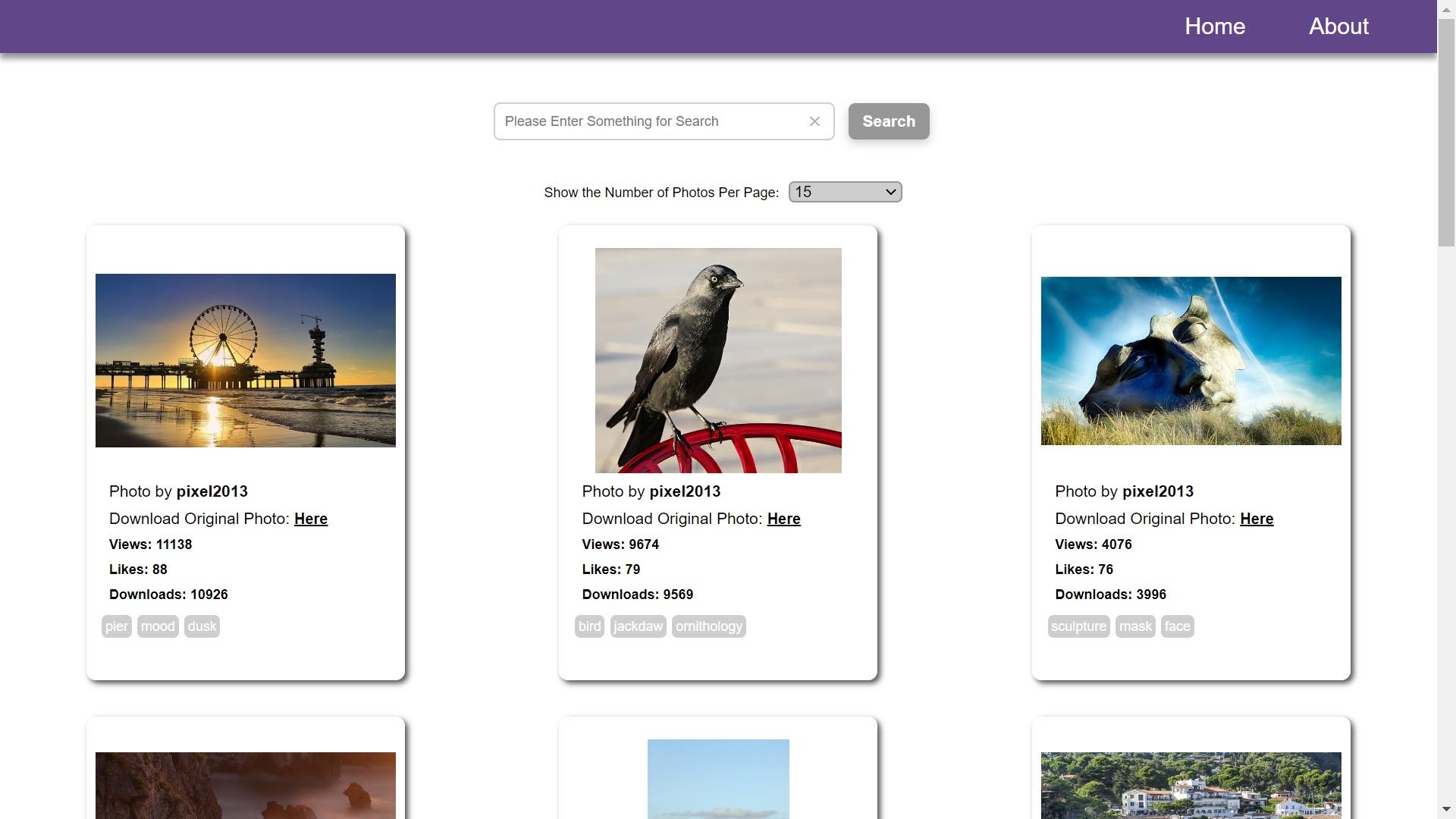Click the bird tag on second photo

tap(589, 626)
